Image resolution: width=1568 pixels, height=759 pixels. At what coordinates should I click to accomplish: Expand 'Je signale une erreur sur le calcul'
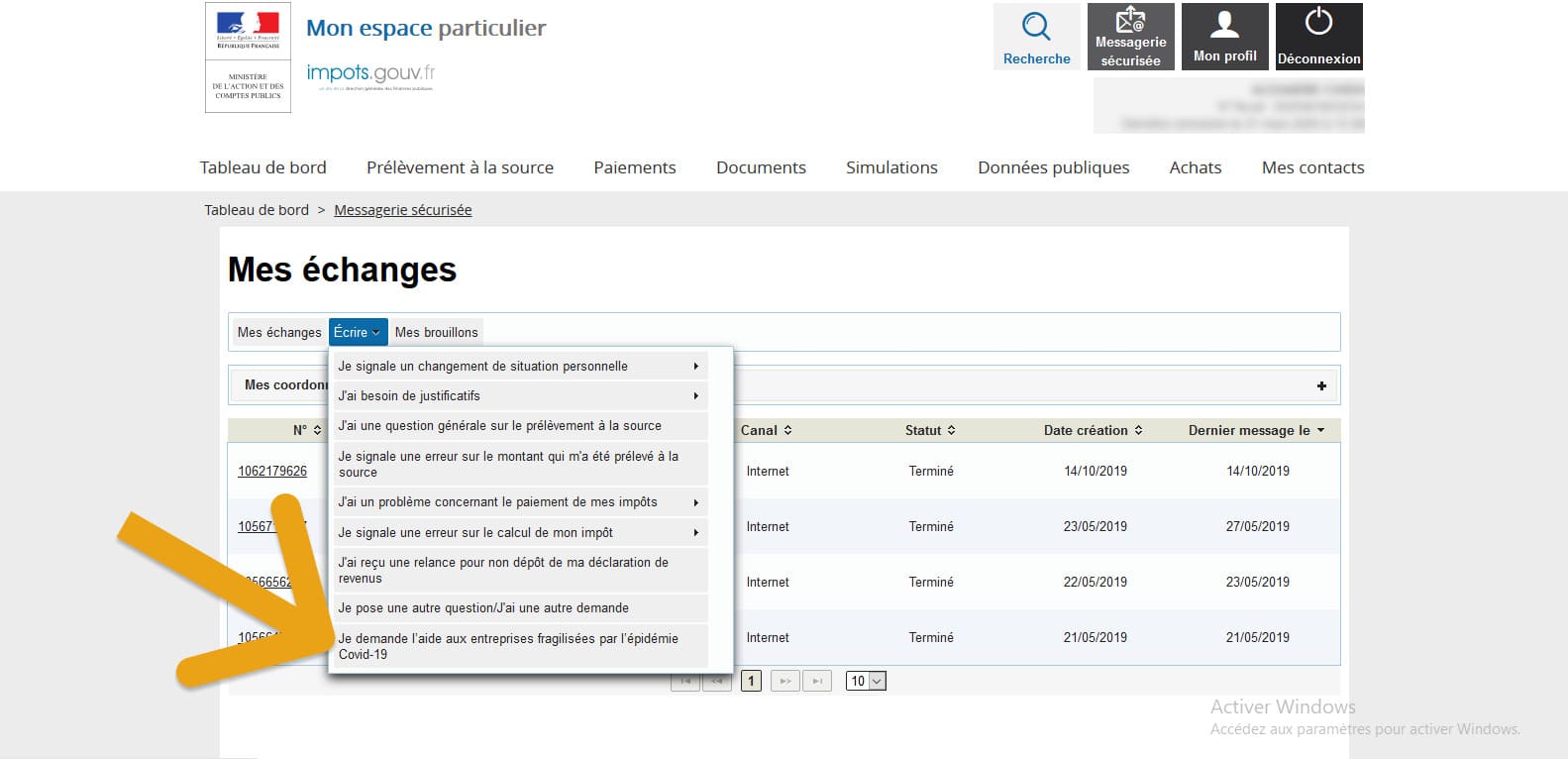click(x=520, y=532)
